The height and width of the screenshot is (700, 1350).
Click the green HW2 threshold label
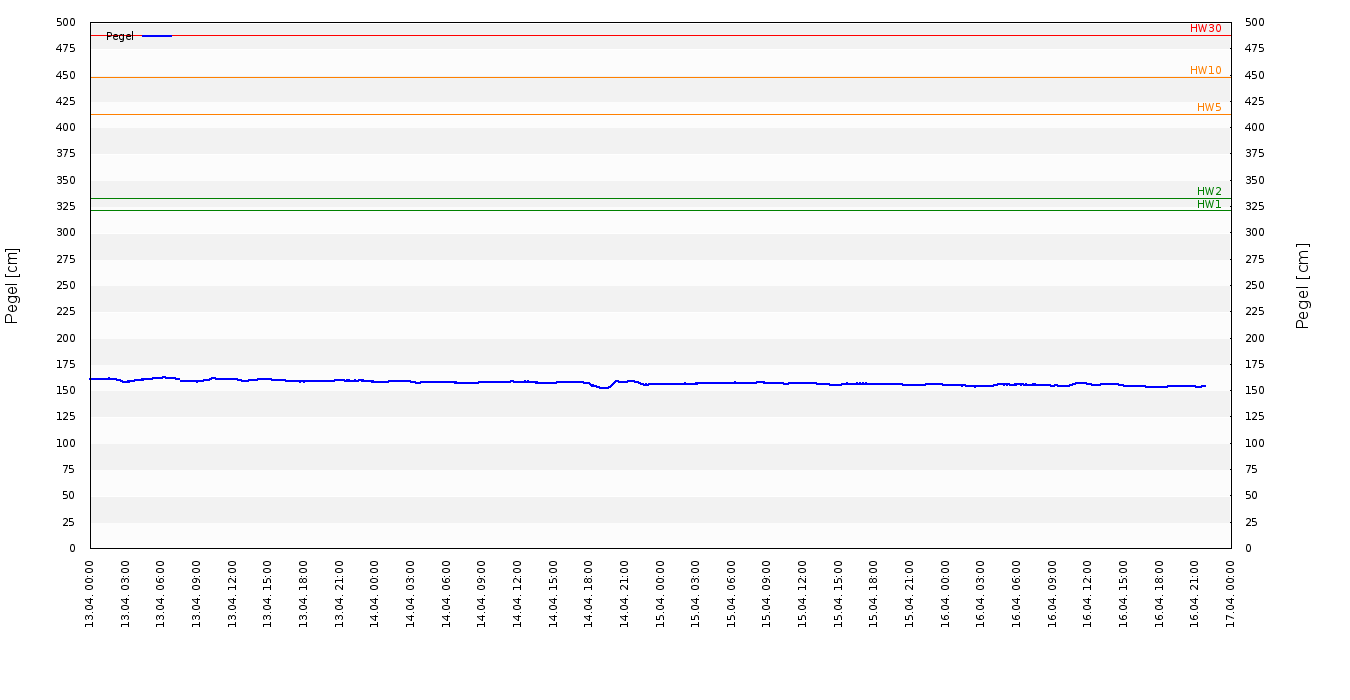(x=1209, y=192)
